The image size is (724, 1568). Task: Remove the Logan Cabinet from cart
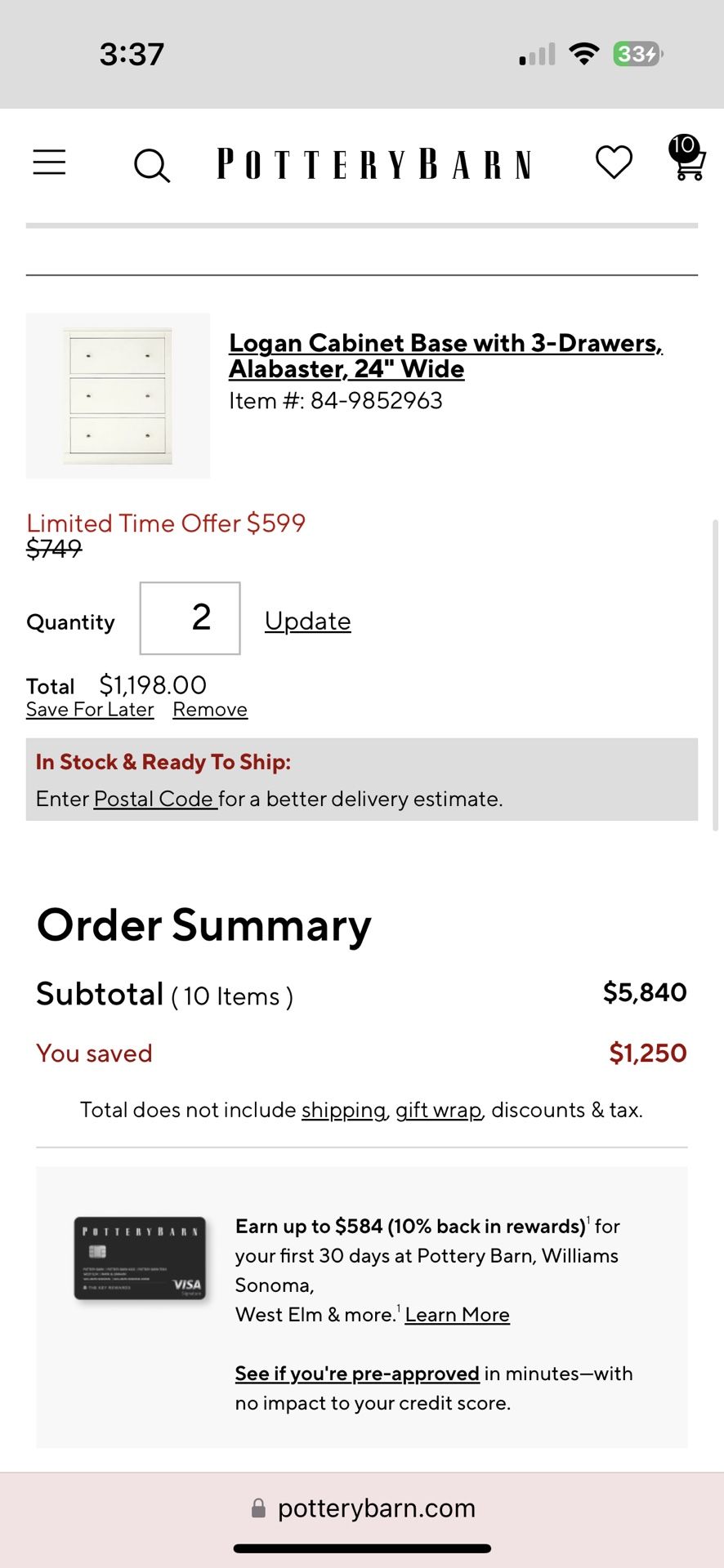point(210,709)
